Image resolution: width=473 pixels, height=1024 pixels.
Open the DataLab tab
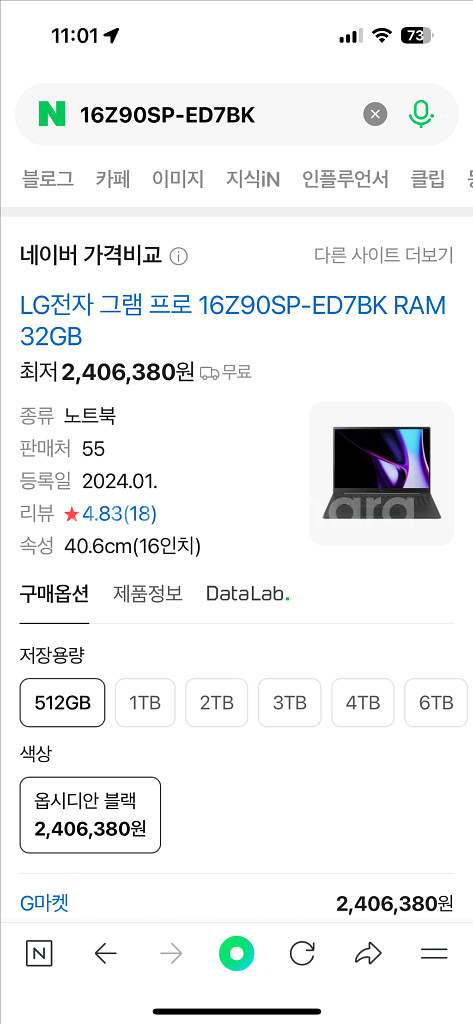[248, 594]
